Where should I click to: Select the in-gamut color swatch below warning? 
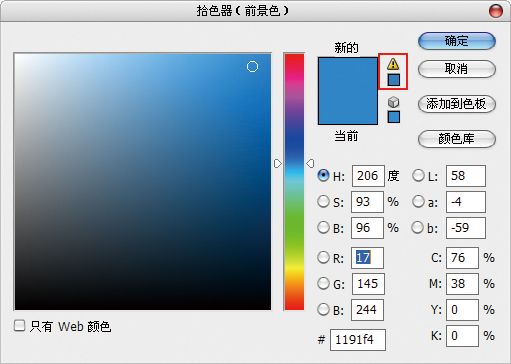[x=394, y=80]
